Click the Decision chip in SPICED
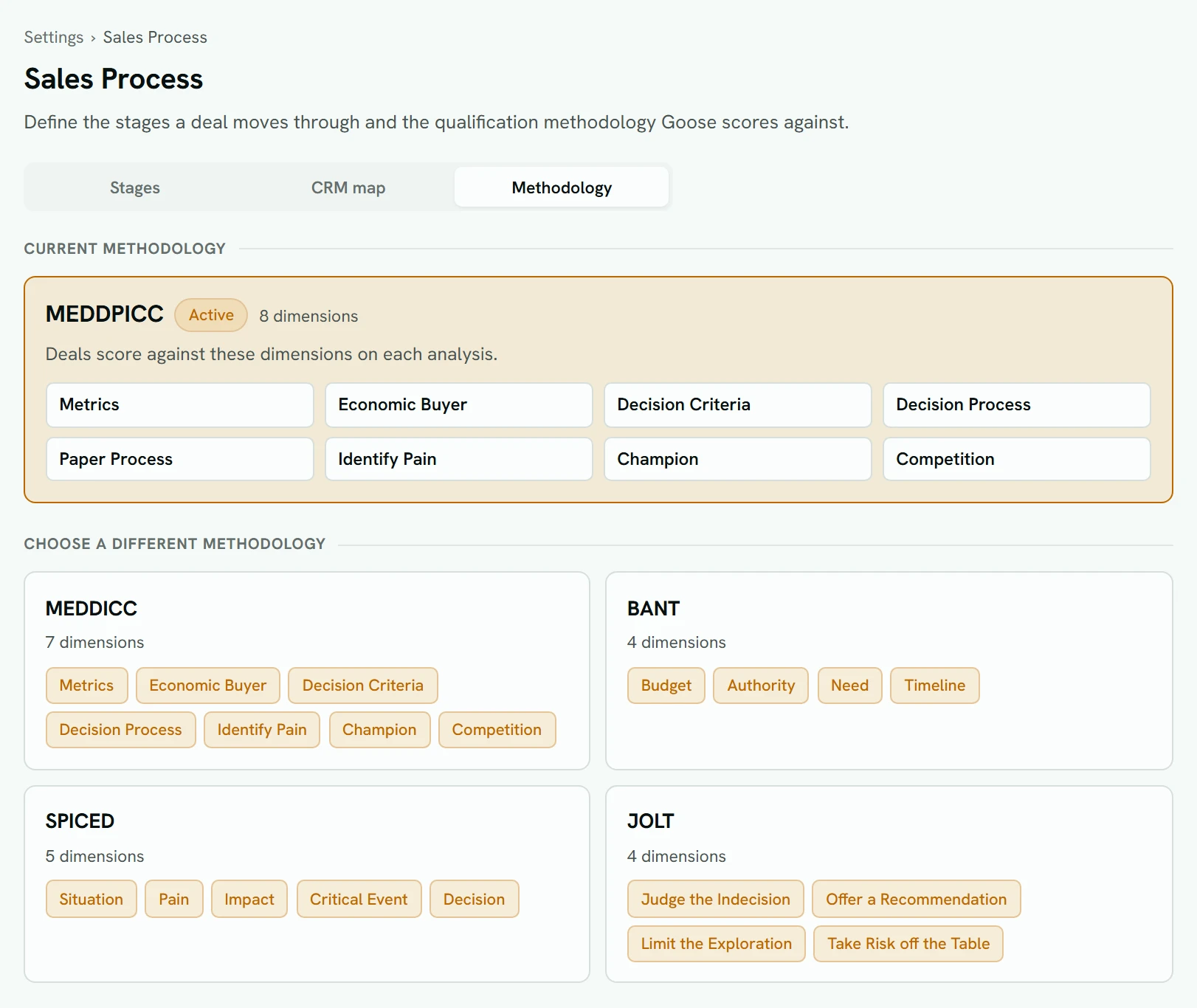 click(x=475, y=899)
